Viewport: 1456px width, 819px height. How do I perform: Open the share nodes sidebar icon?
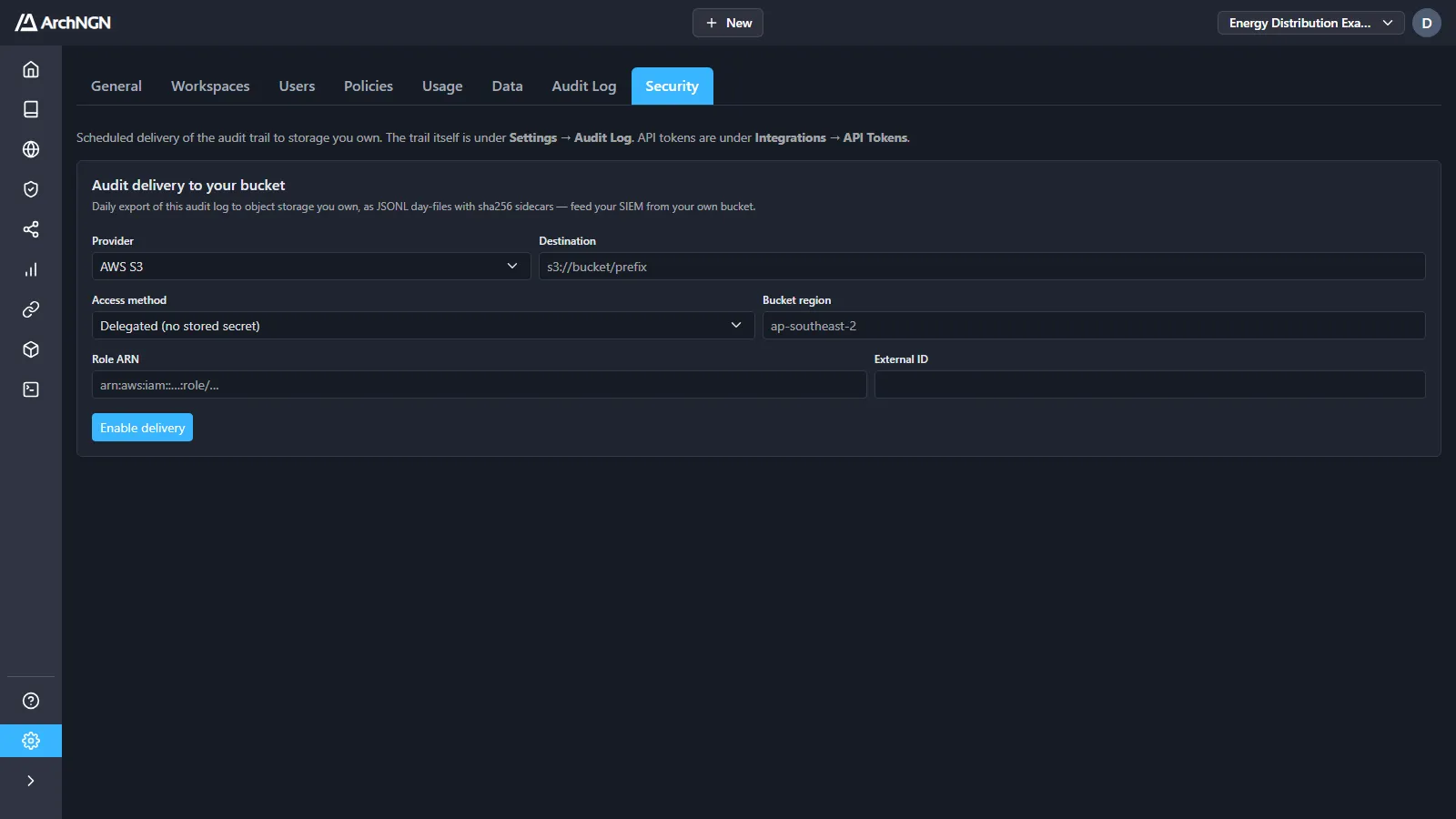pos(31,229)
